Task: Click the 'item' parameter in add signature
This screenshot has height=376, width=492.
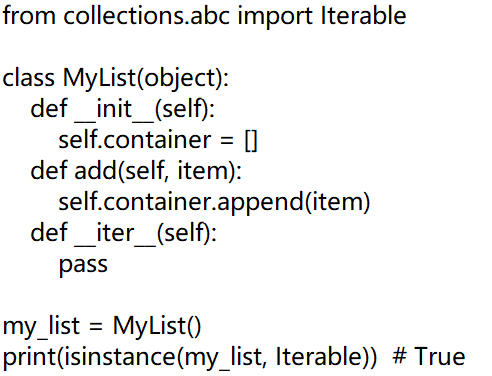Action: [x=203, y=171]
